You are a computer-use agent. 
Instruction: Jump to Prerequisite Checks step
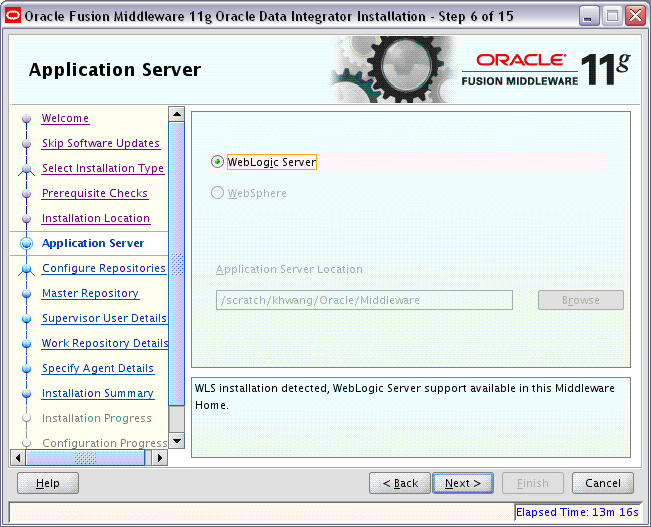coord(95,193)
